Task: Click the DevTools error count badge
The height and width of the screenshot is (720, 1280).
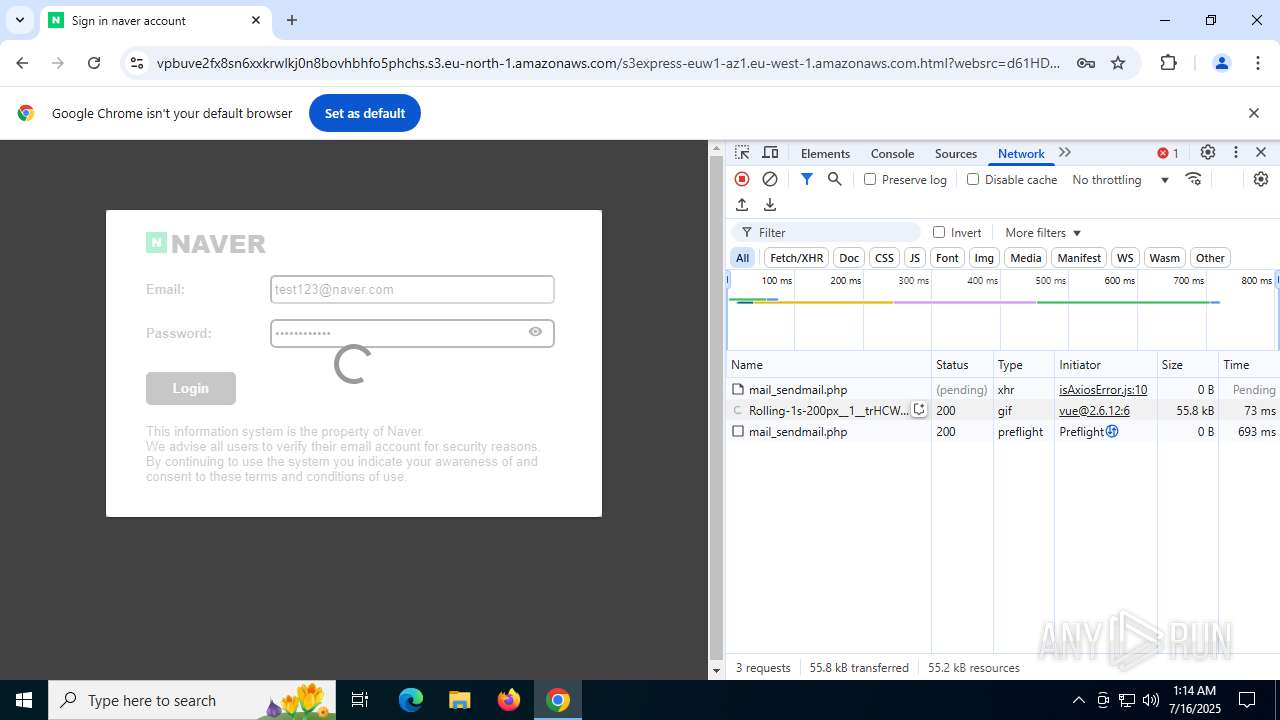Action: [x=1168, y=153]
